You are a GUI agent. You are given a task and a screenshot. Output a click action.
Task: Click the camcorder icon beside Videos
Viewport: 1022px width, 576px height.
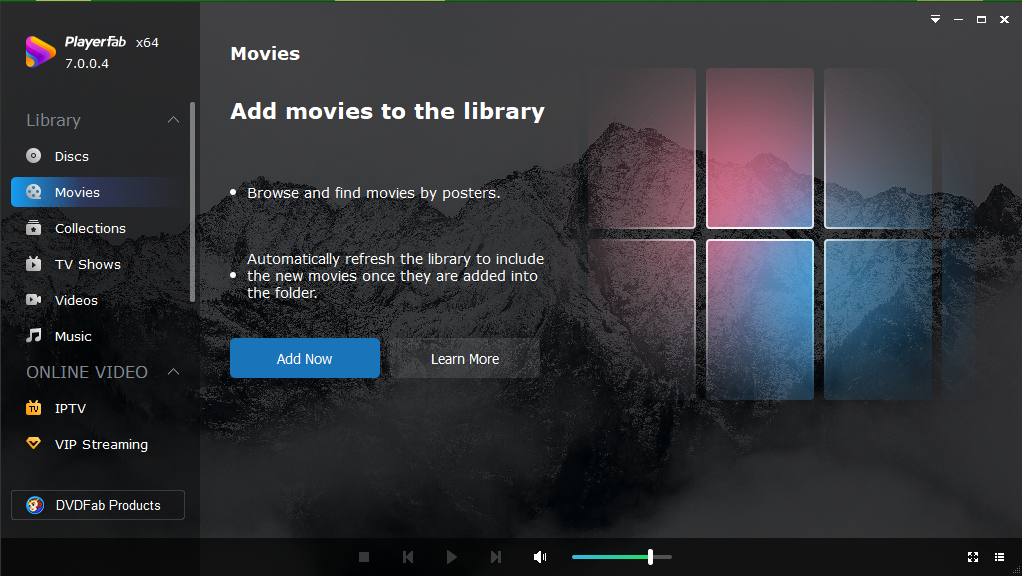tap(33, 300)
